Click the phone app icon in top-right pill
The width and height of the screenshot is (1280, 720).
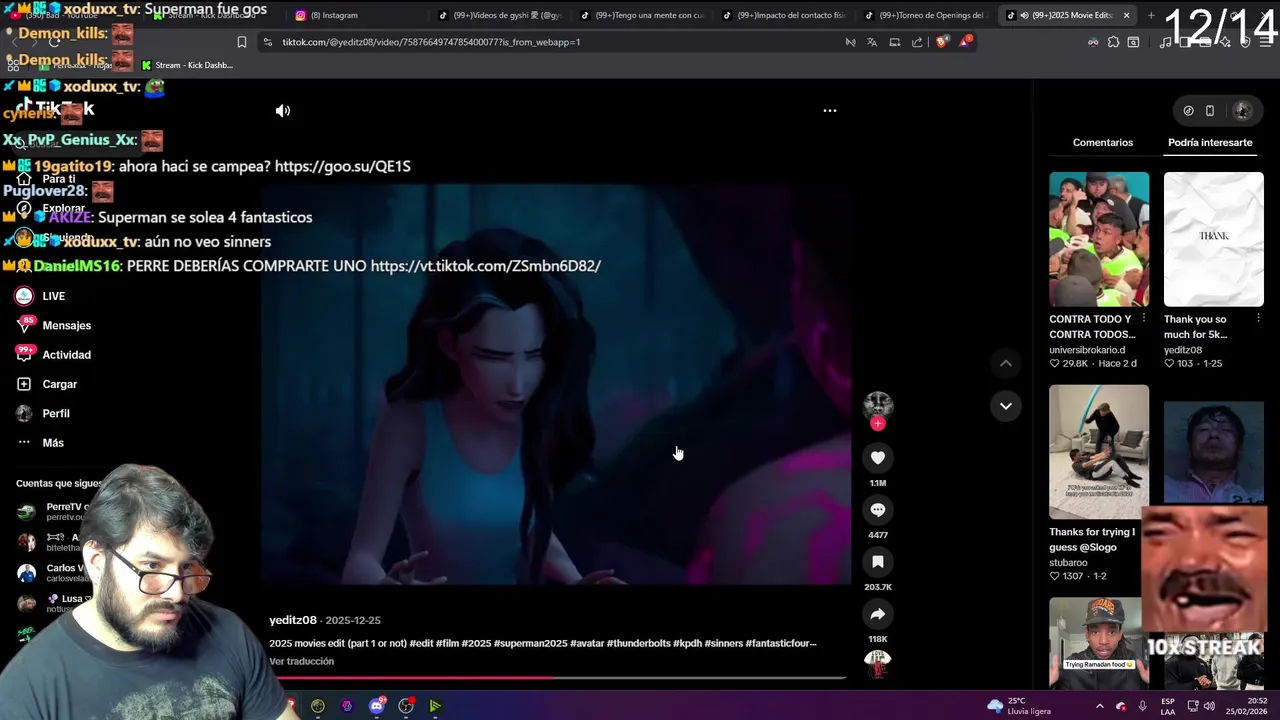pyautogui.click(x=1210, y=111)
